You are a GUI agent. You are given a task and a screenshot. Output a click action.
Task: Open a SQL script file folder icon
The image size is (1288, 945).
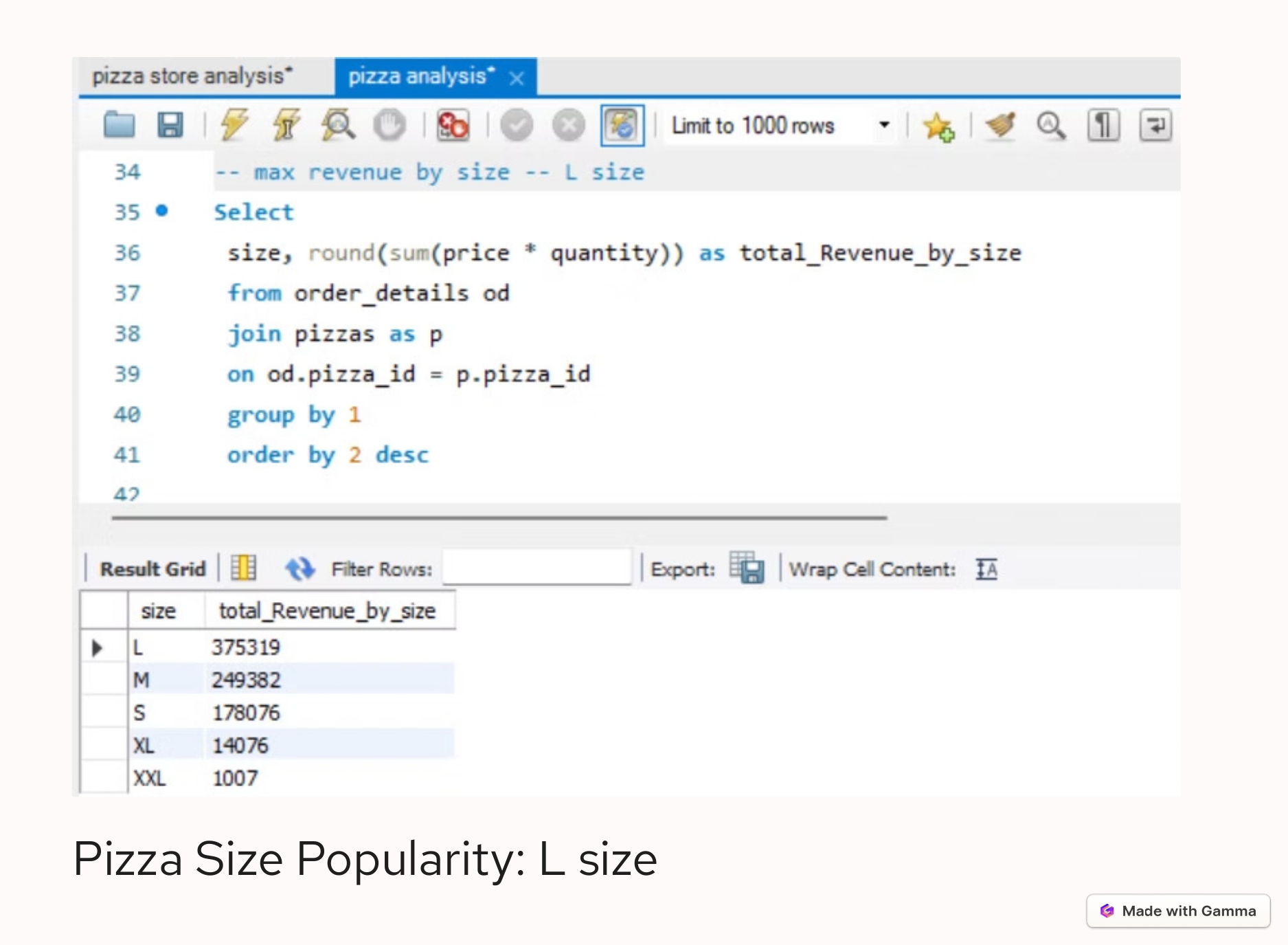point(119,125)
